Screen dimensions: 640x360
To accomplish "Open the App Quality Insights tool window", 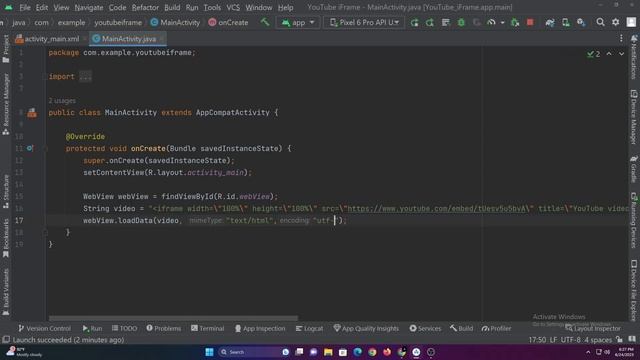I will click(366, 328).
